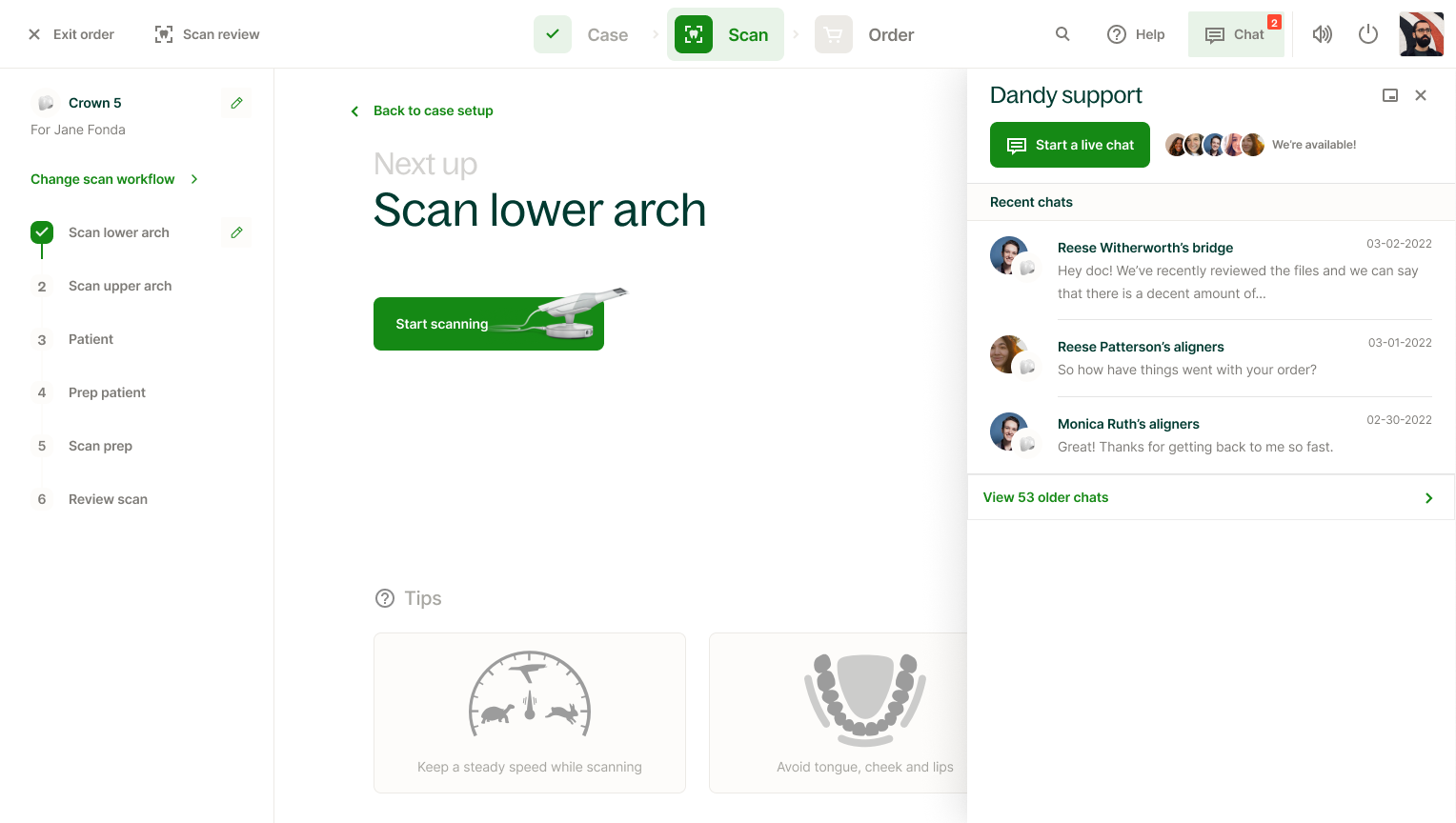
Task: Exit the current order
Action: coord(70,34)
